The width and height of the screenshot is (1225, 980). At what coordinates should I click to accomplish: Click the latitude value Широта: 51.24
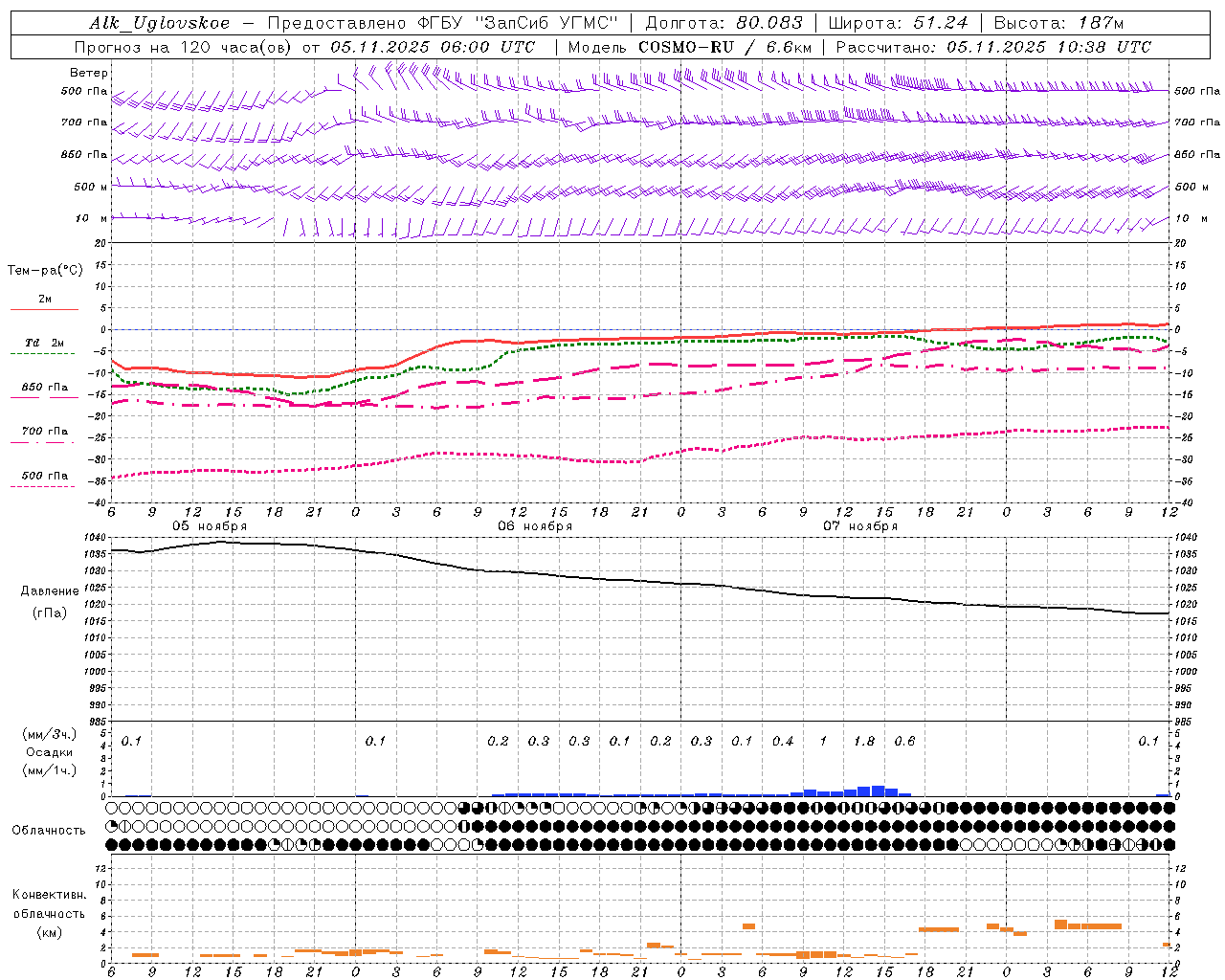(899, 24)
